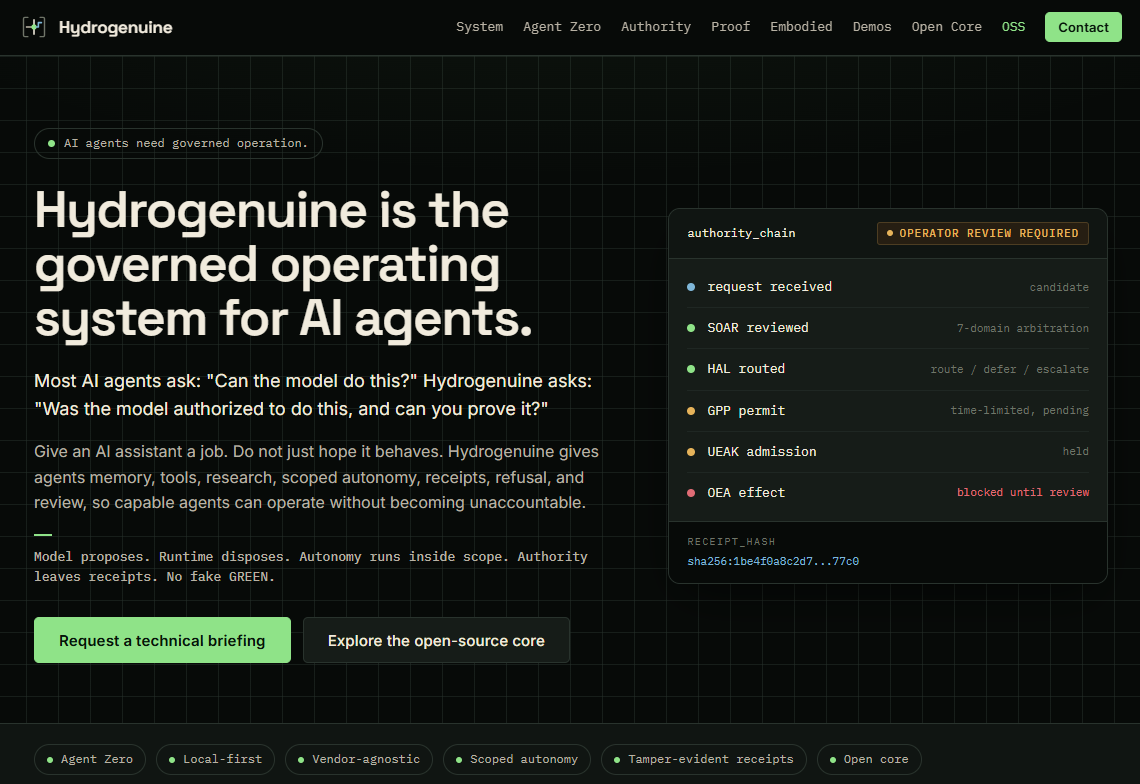Click the 'HAL routed' row label
This screenshot has width=1140, height=784.
(x=746, y=369)
